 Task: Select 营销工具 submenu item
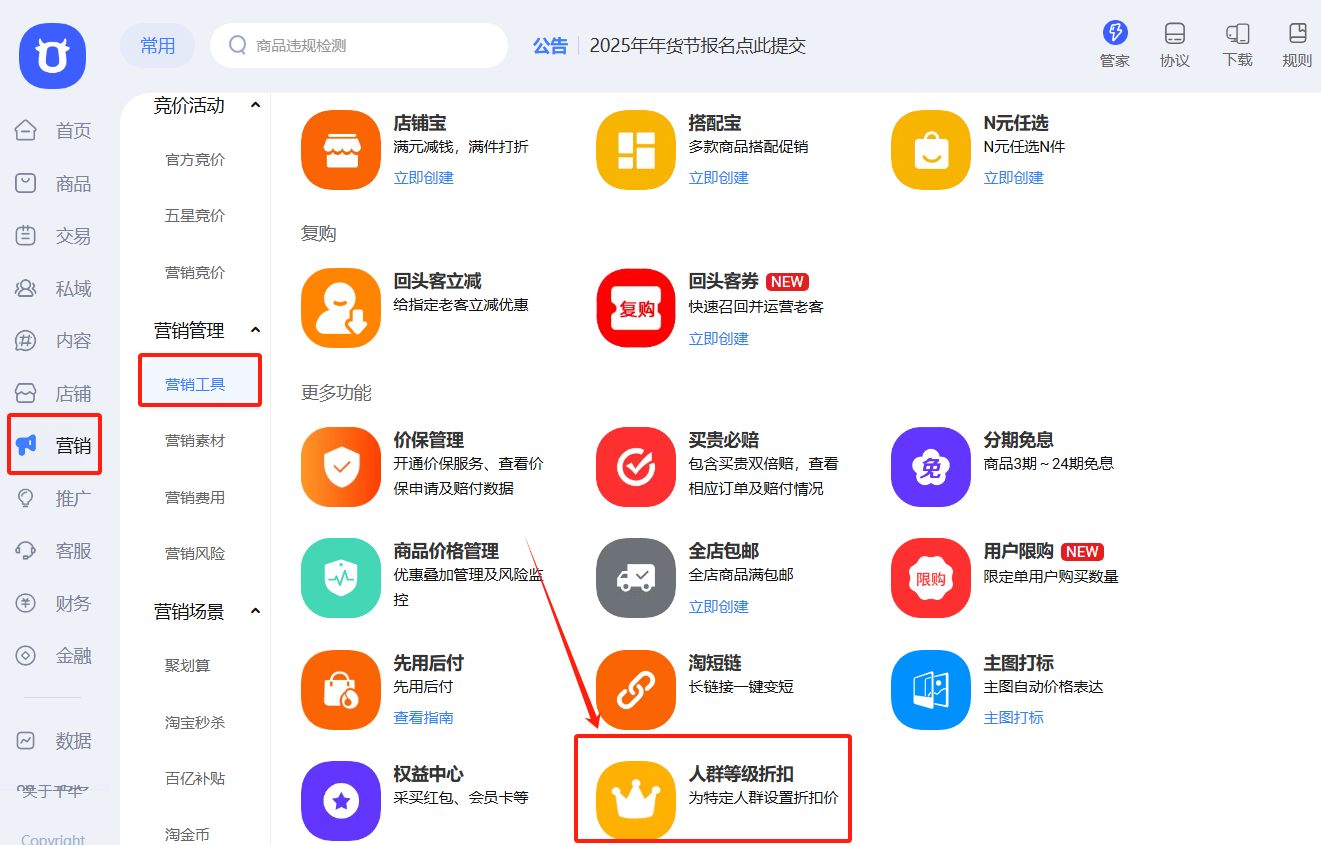pyautogui.click(x=195, y=384)
